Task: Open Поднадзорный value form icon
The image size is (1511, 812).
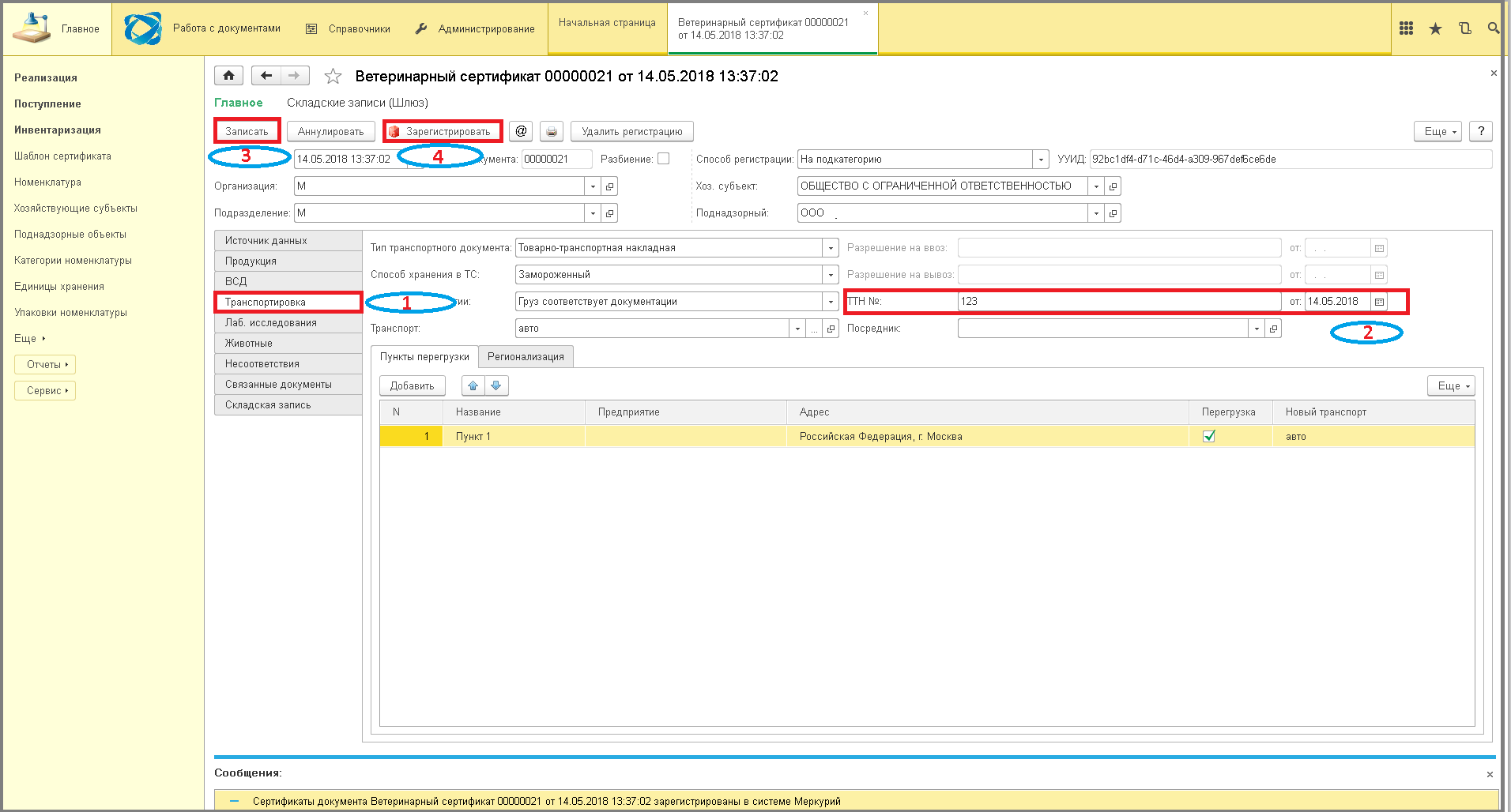Action: pos(1113,213)
